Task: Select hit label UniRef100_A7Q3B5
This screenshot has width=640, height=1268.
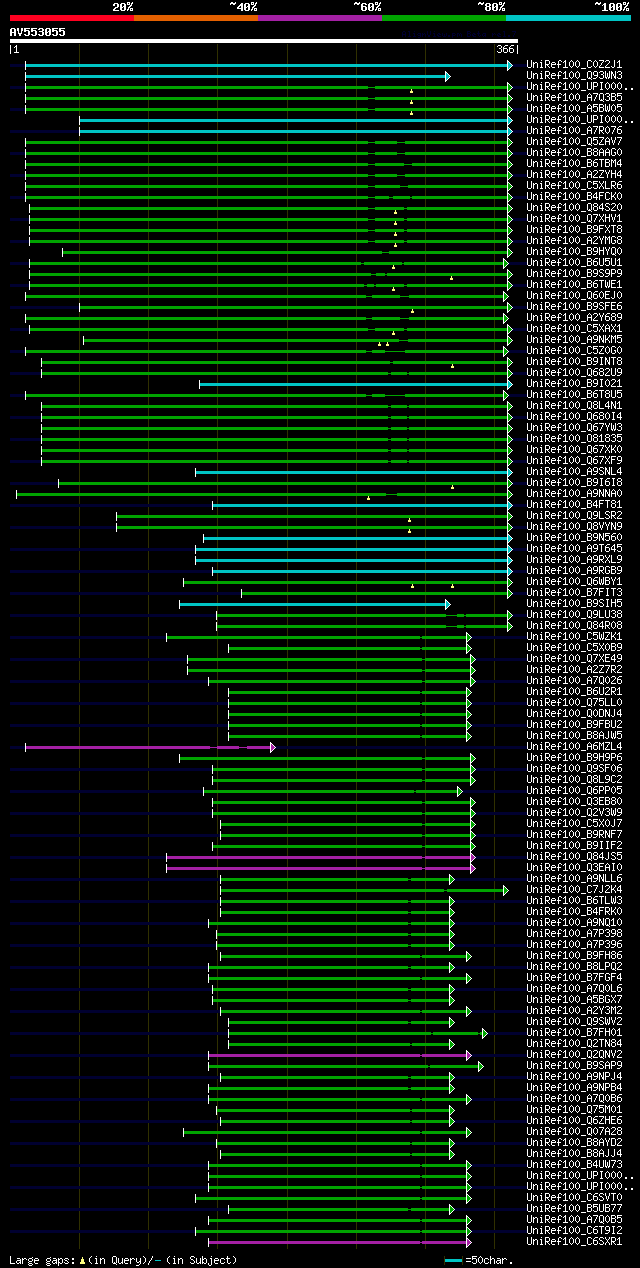Action: 574,98
